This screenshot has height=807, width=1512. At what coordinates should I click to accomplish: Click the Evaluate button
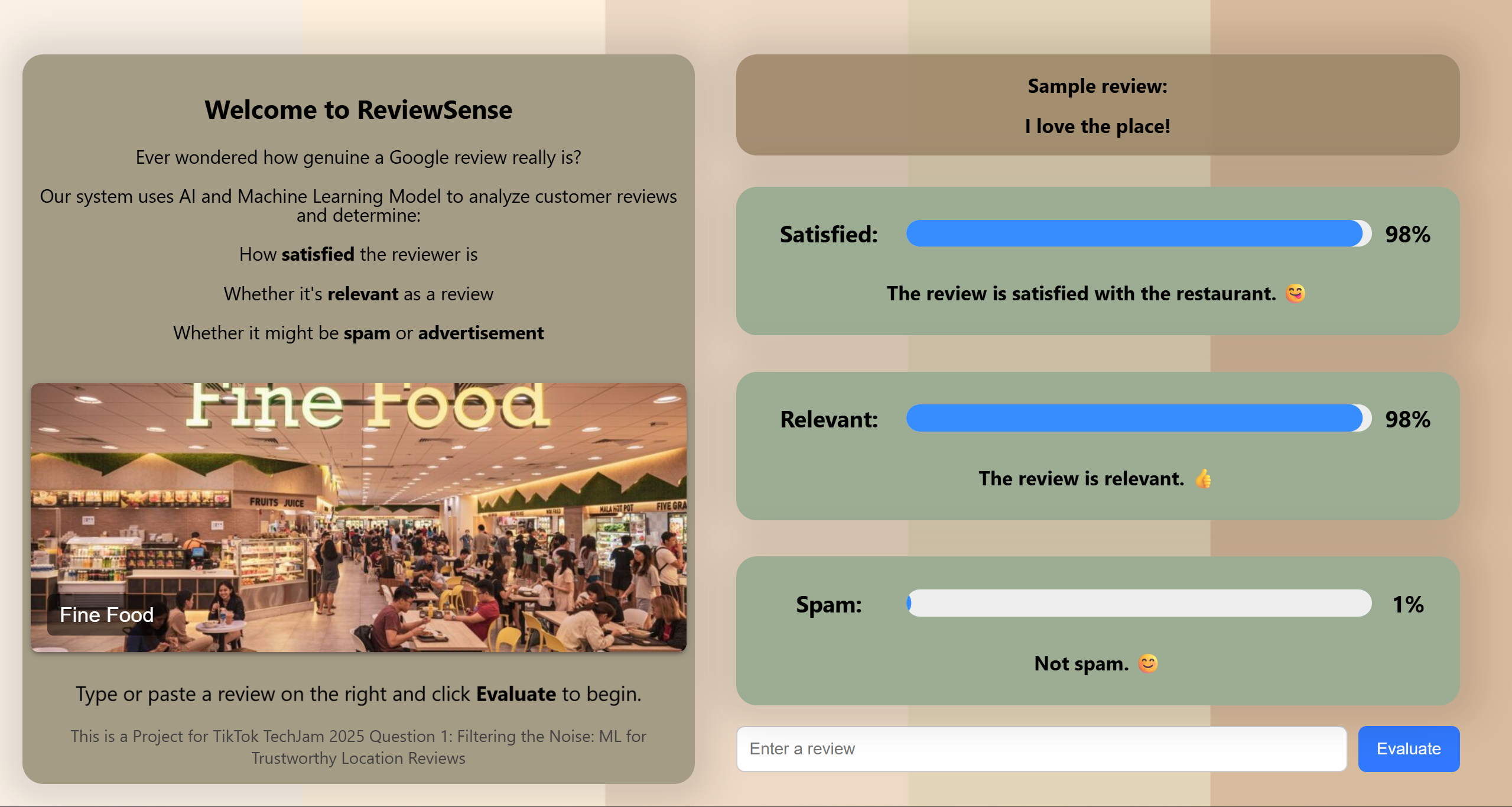(1408, 748)
